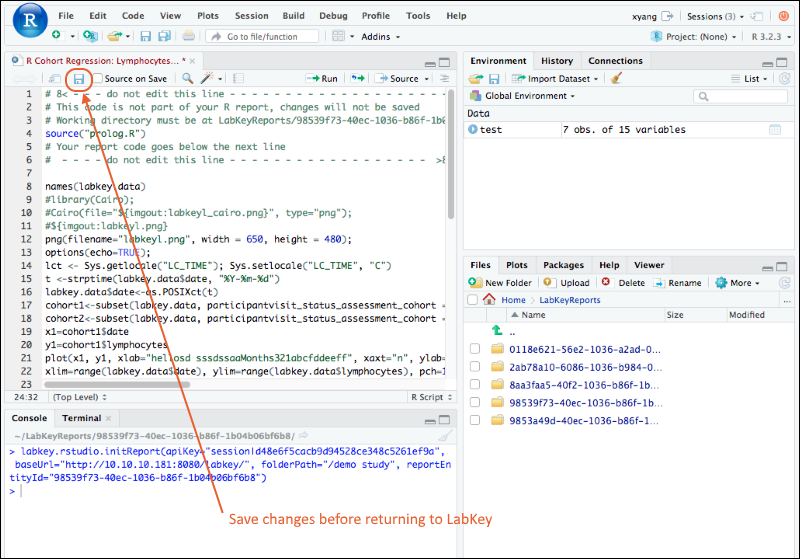Click the Delete button in Files pane
The height and width of the screenshot is (559, 800).
click(623, 283)
